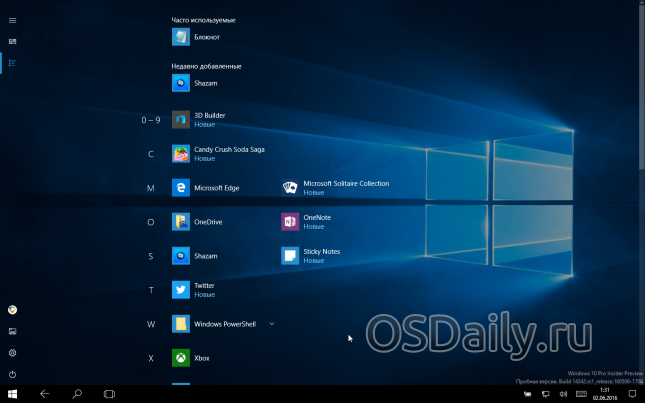The width and height of the screenshot is (645, 403).
Task: Open Sticky Notes app
Action: click(x=290, y=256)
